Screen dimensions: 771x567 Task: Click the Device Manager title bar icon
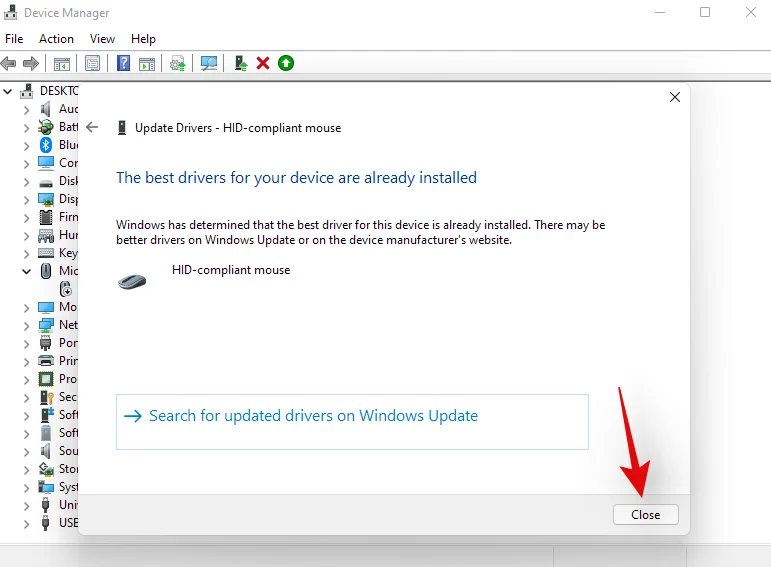click(11, 12)
